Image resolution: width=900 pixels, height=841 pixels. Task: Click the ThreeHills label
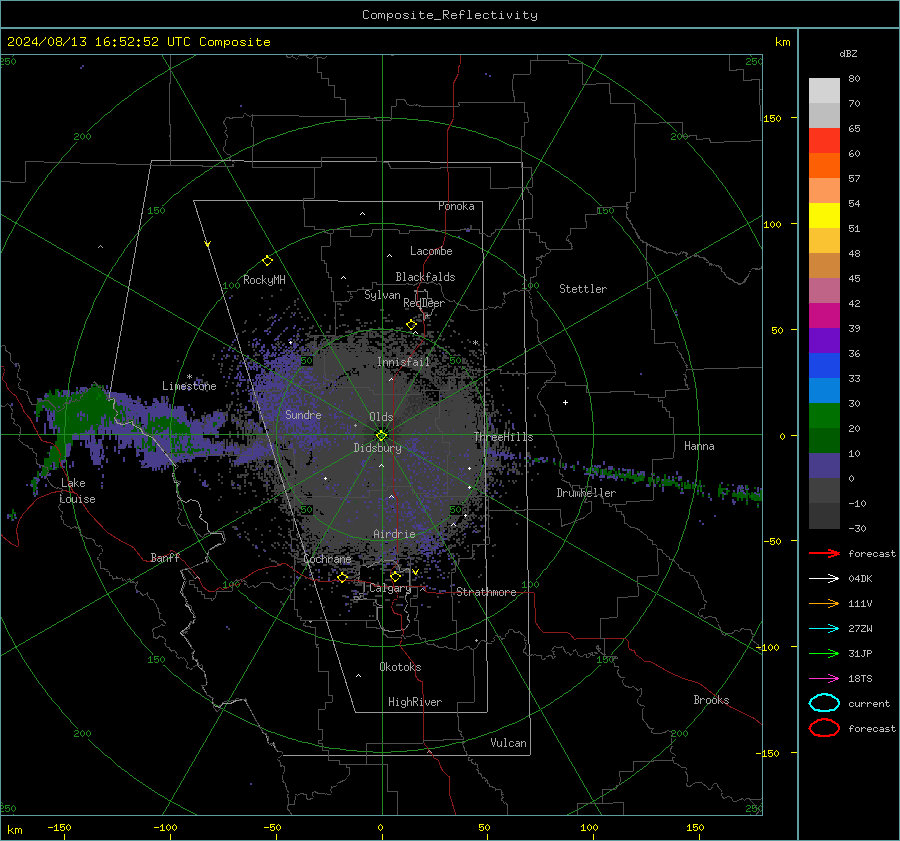tap(503, 437)
